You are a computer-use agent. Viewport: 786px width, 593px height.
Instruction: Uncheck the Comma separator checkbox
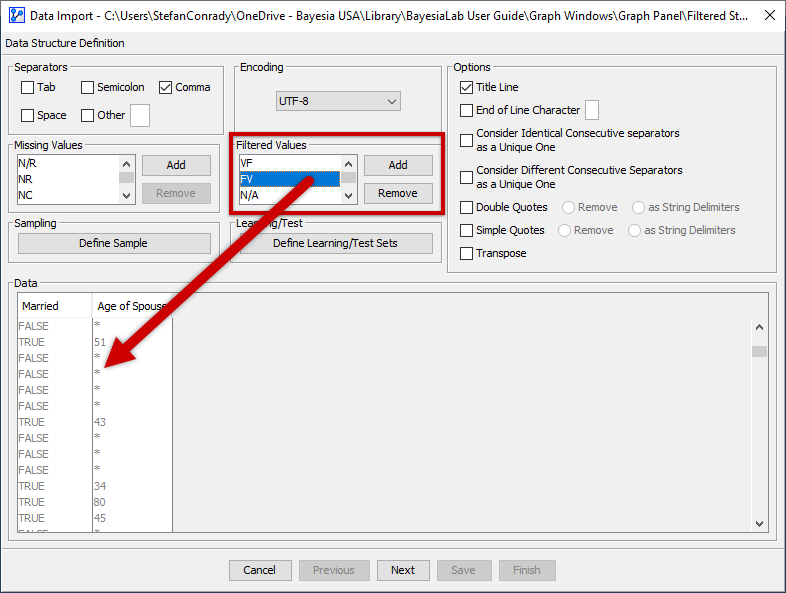(166, 88)
